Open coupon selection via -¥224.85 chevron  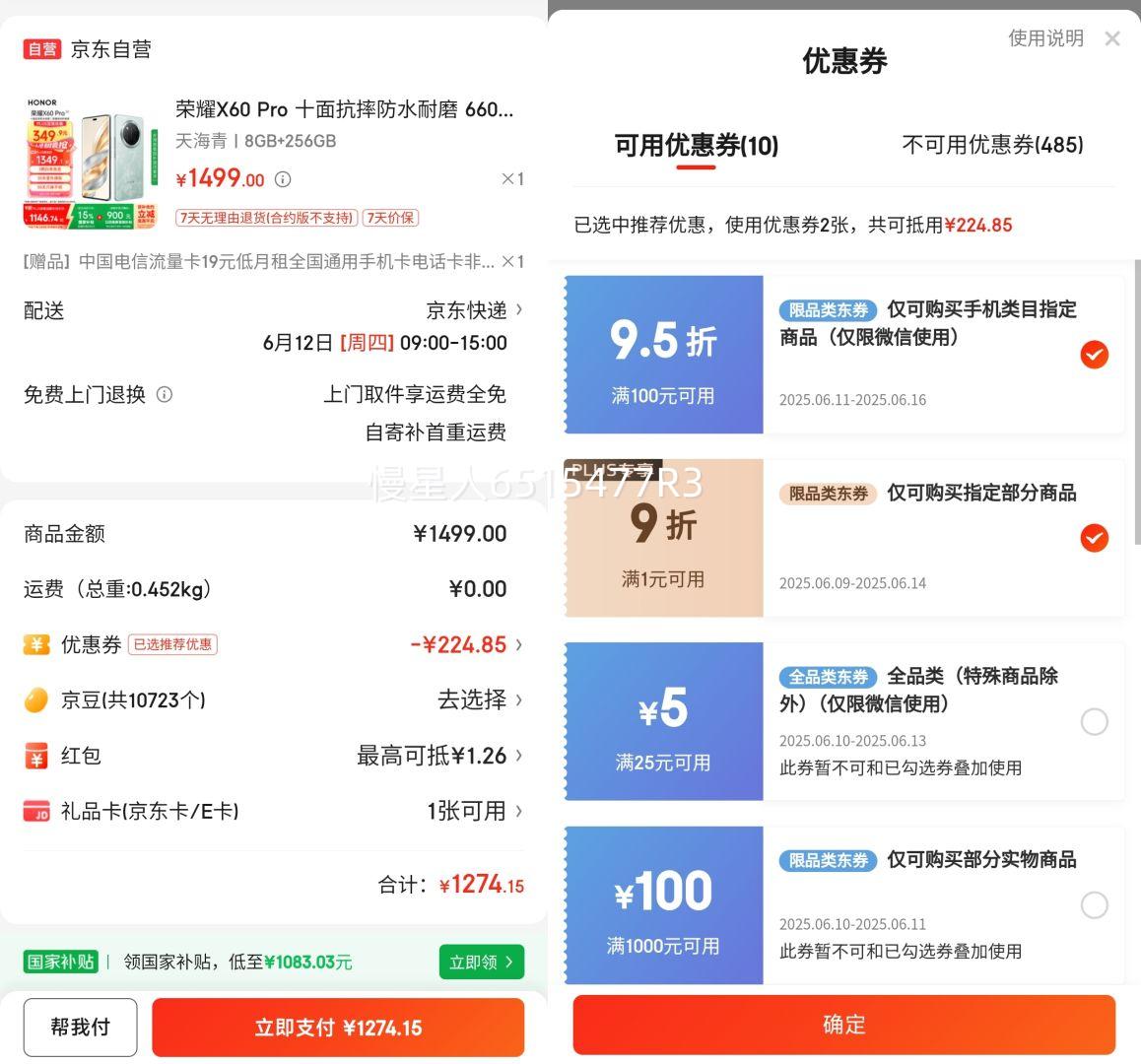point(519,645)
